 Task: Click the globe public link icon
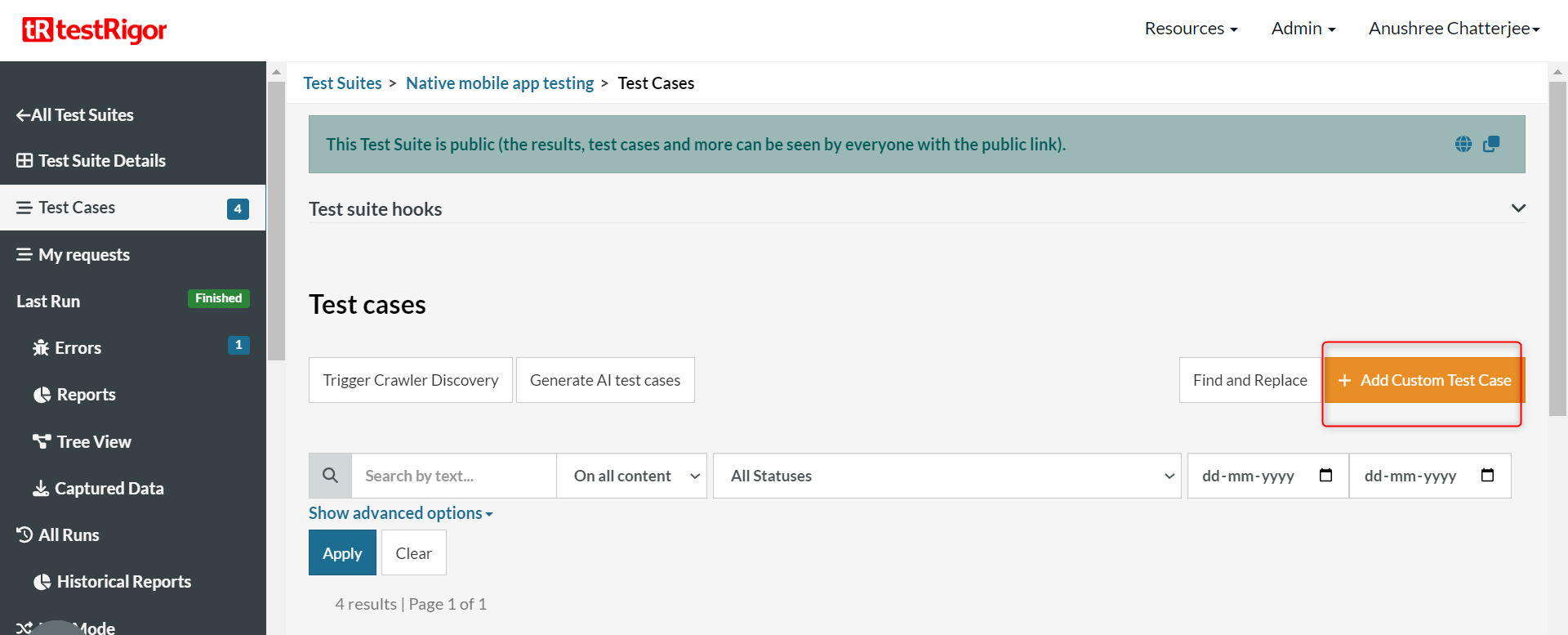coord(1463,145)
